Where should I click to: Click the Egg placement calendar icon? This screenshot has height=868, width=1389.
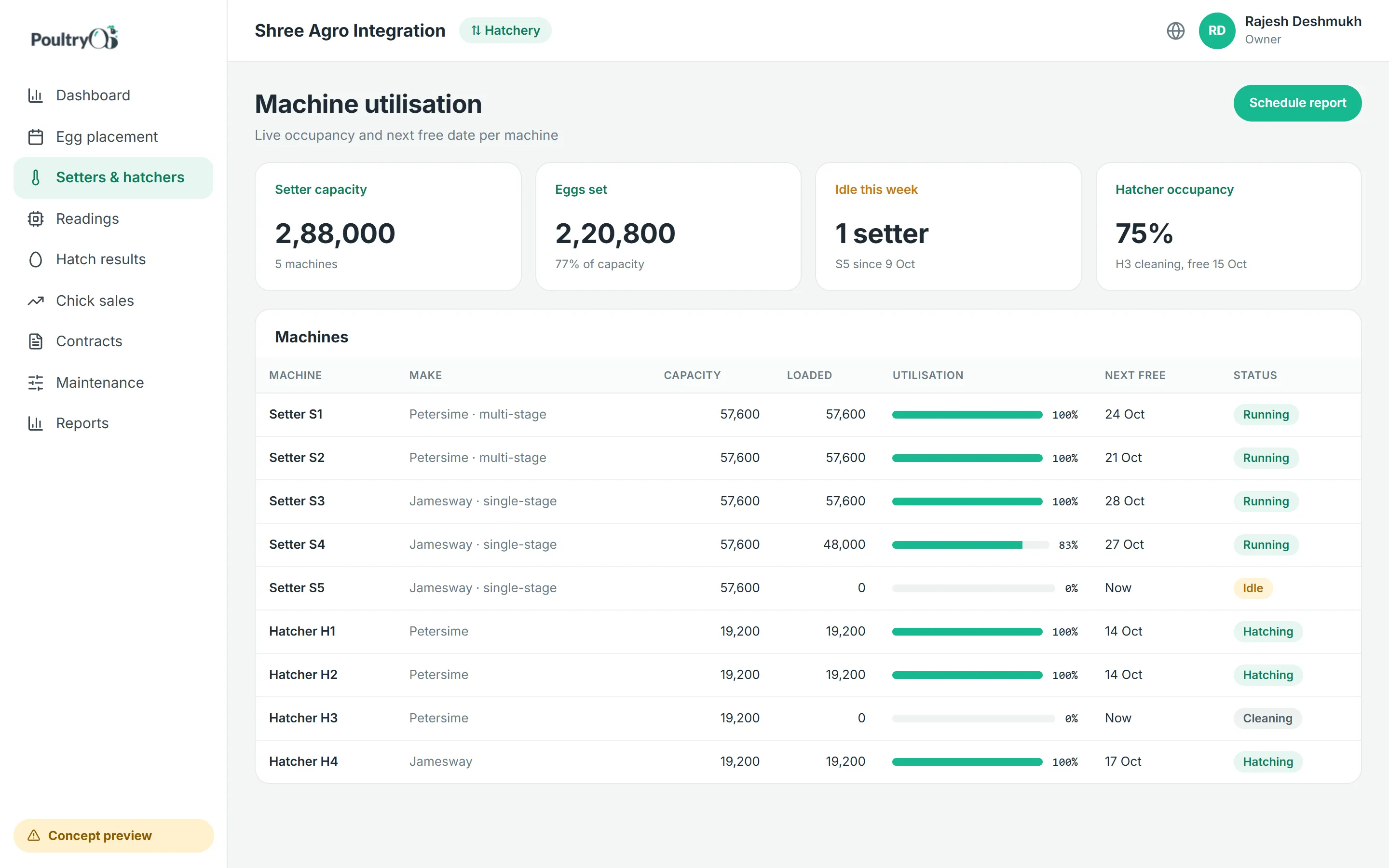point(36,136)
